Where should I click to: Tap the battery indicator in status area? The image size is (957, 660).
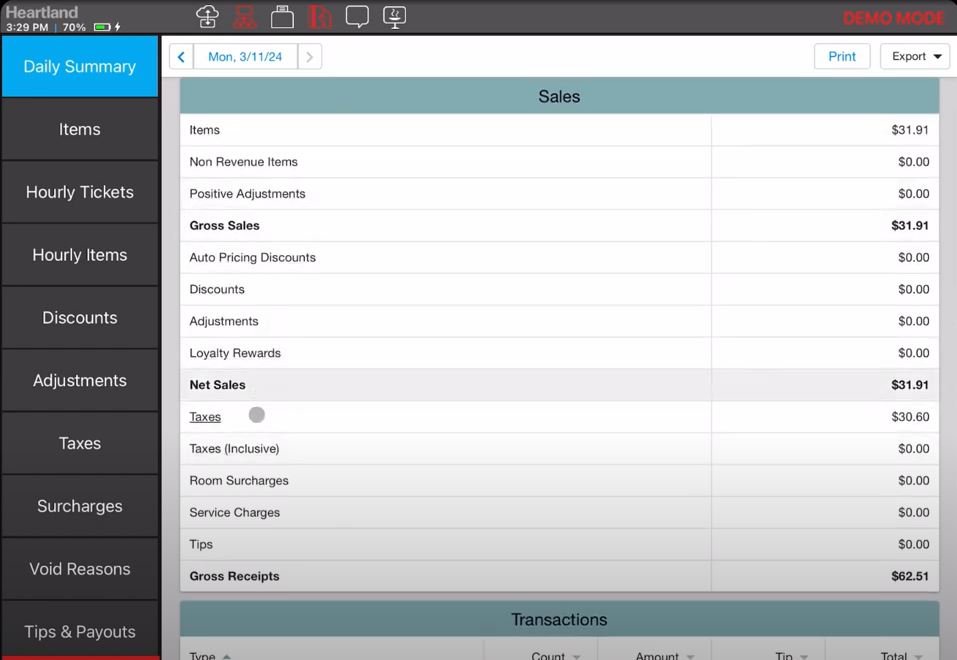tap(103, 27)
